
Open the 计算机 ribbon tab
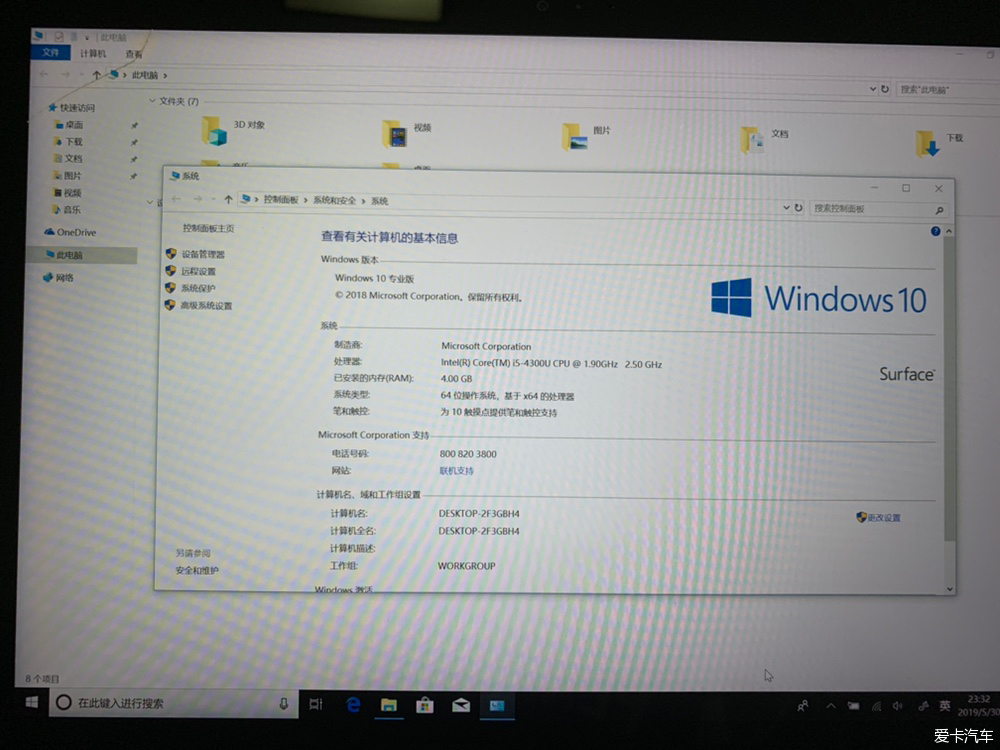[x=93, y=54]
